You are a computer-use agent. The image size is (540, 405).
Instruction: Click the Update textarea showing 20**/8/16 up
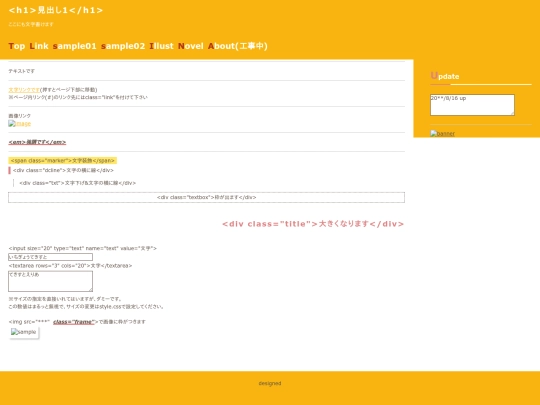coord(472,105)
